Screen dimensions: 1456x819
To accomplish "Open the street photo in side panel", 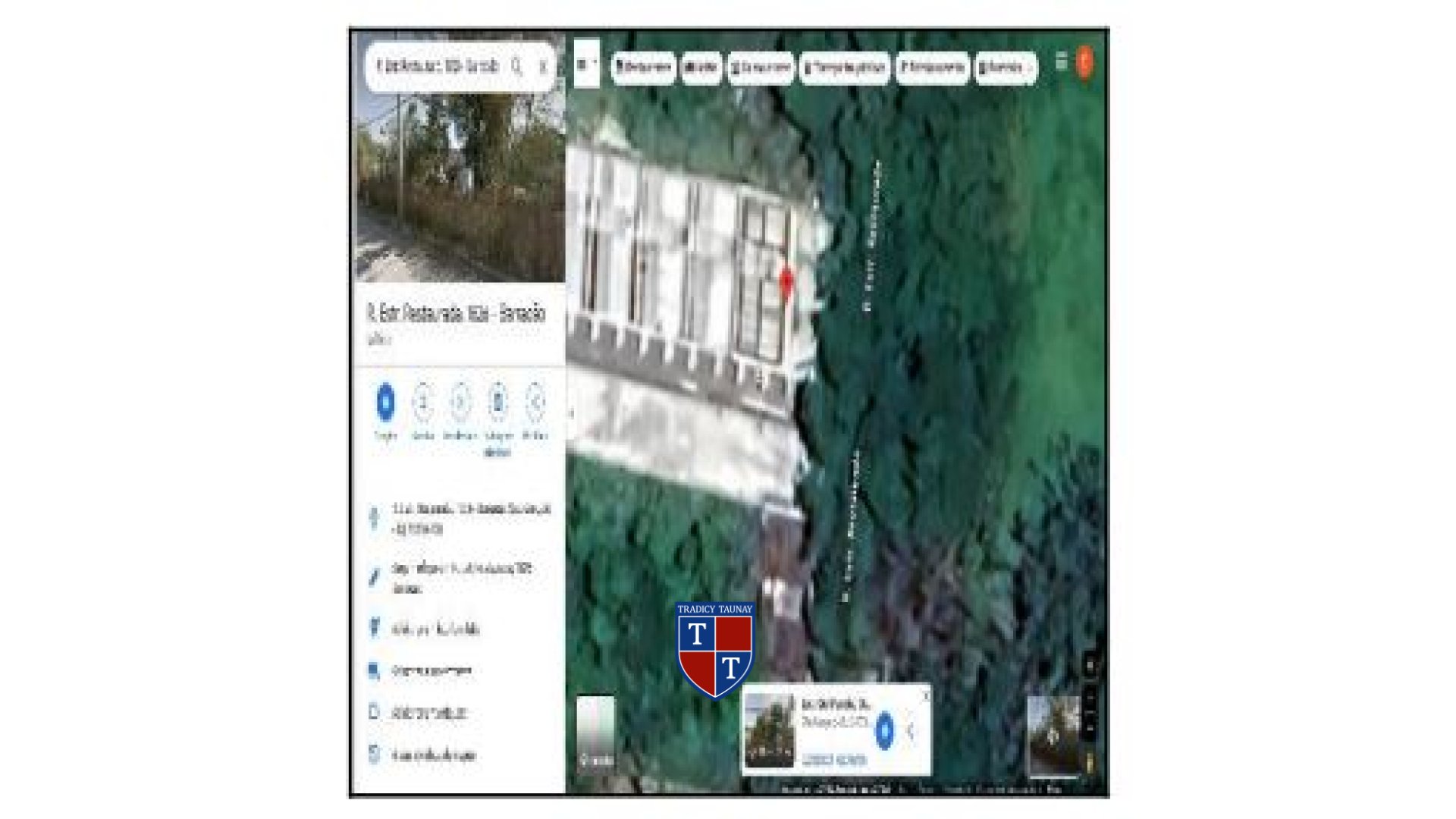I will 460,187.
